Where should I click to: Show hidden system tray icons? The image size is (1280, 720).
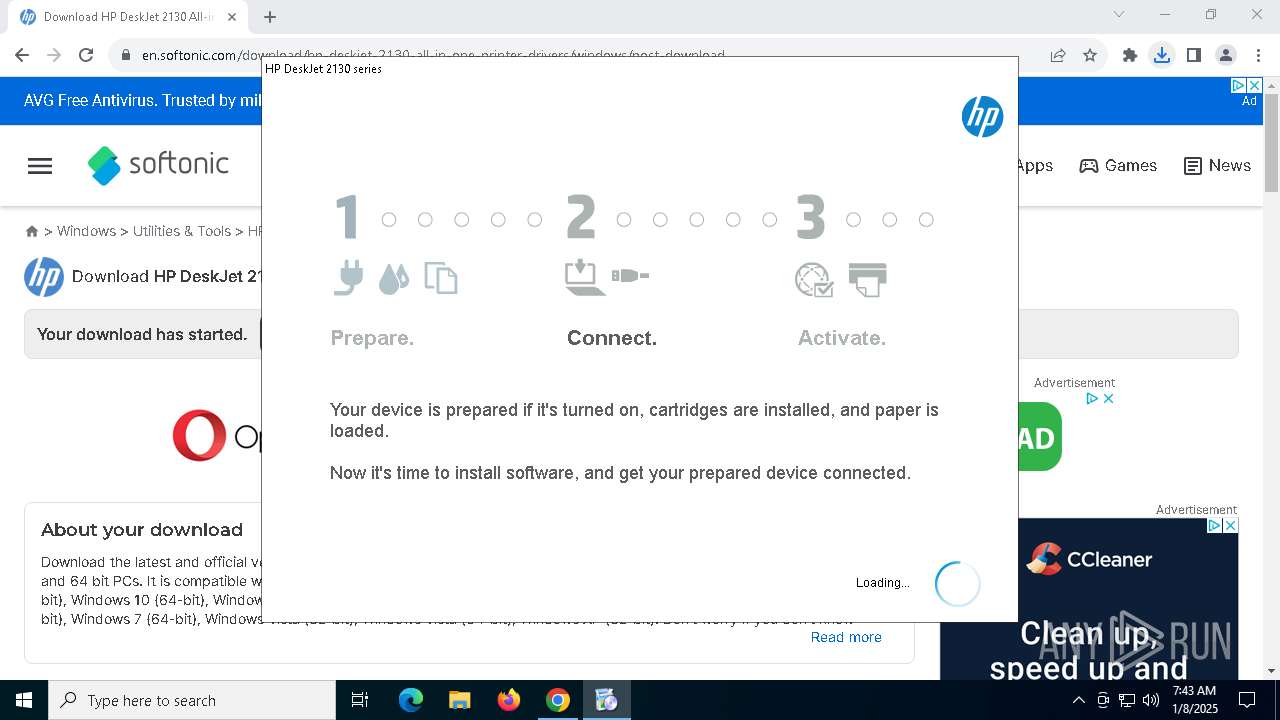pos(1078,700)
